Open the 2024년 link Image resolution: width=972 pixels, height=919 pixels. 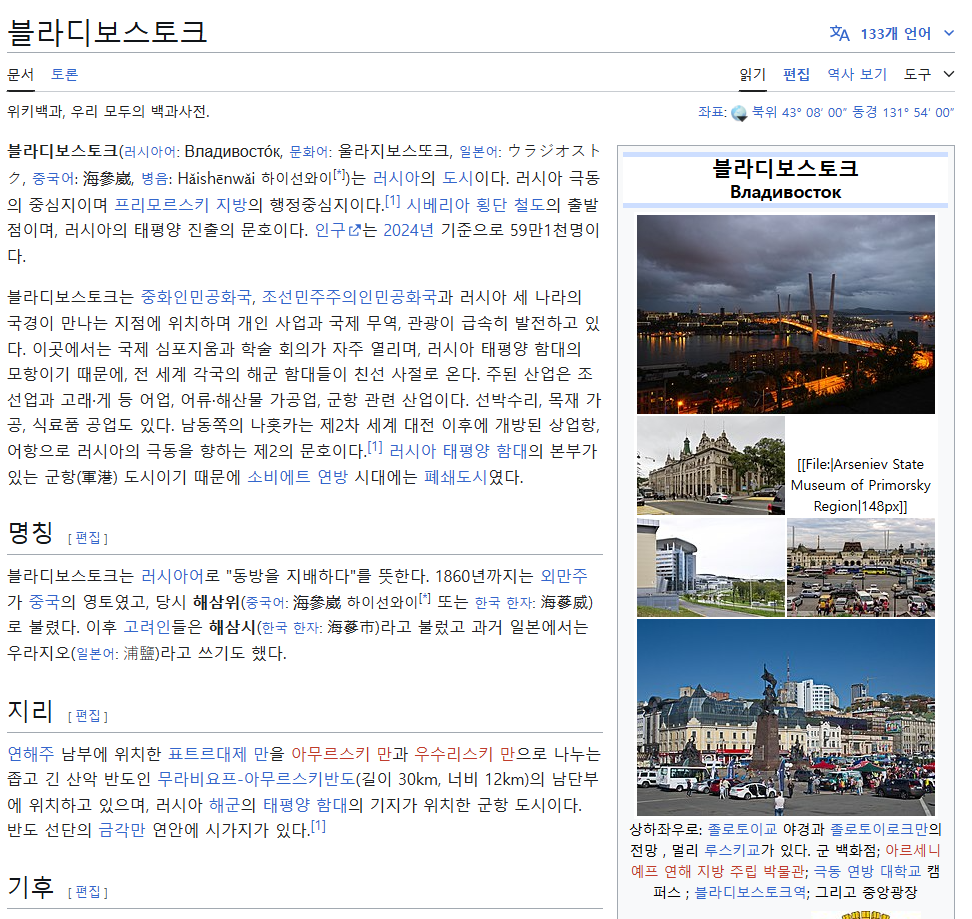point(409,231)
